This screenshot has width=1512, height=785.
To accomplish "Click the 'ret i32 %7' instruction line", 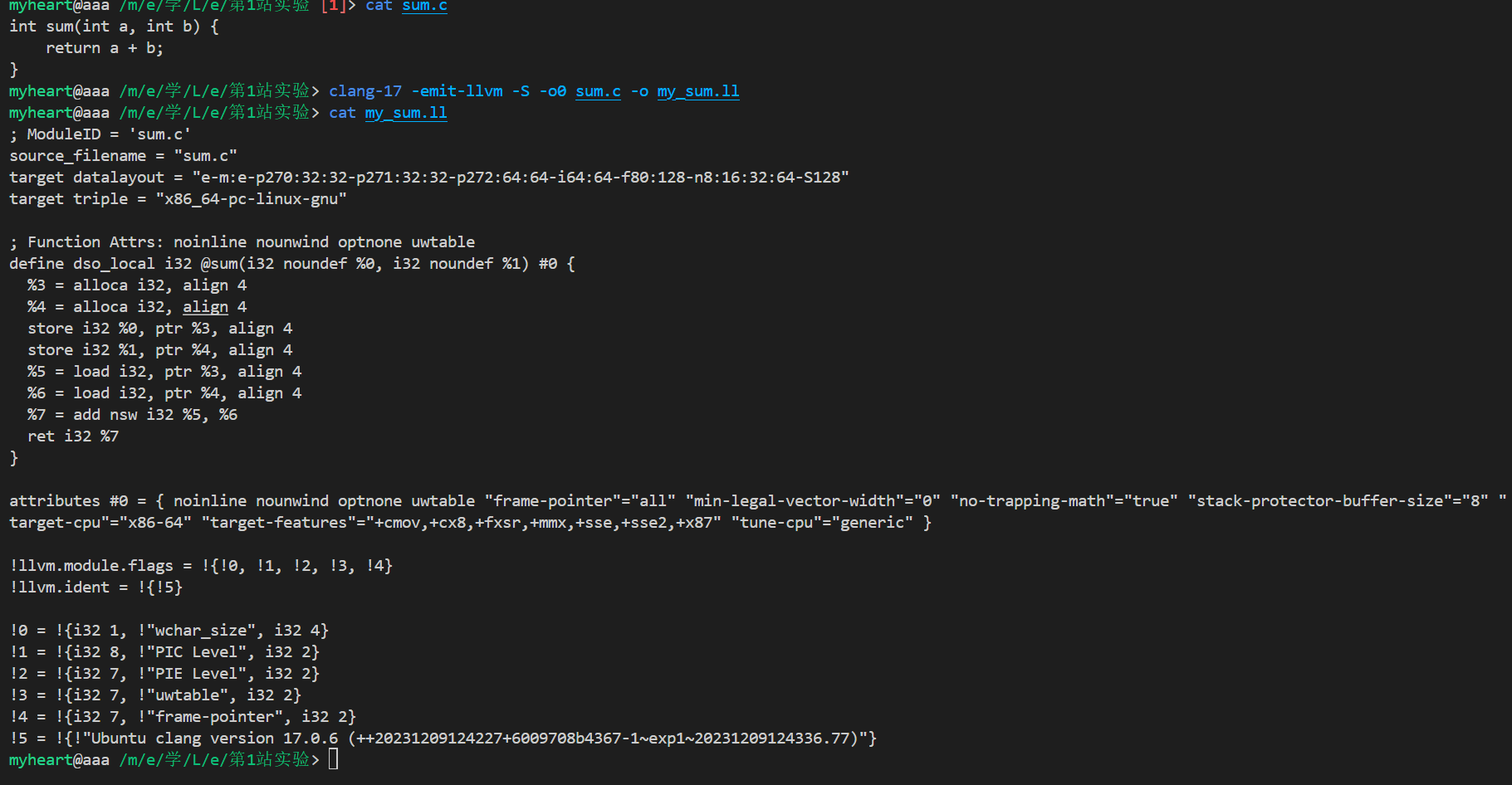I will (x=73, y=436).
